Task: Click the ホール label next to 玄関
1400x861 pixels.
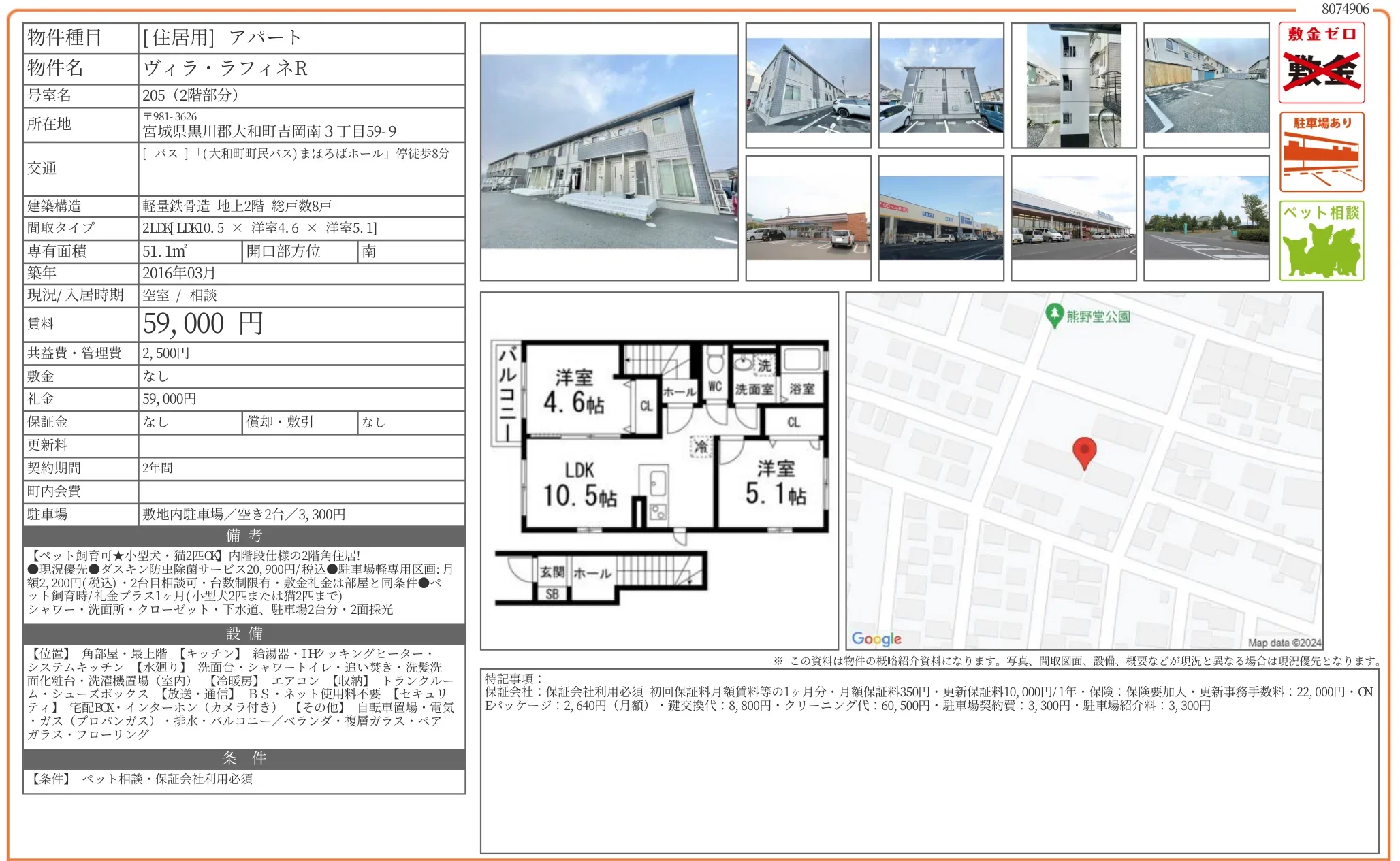Action: [x=592, y=573]
